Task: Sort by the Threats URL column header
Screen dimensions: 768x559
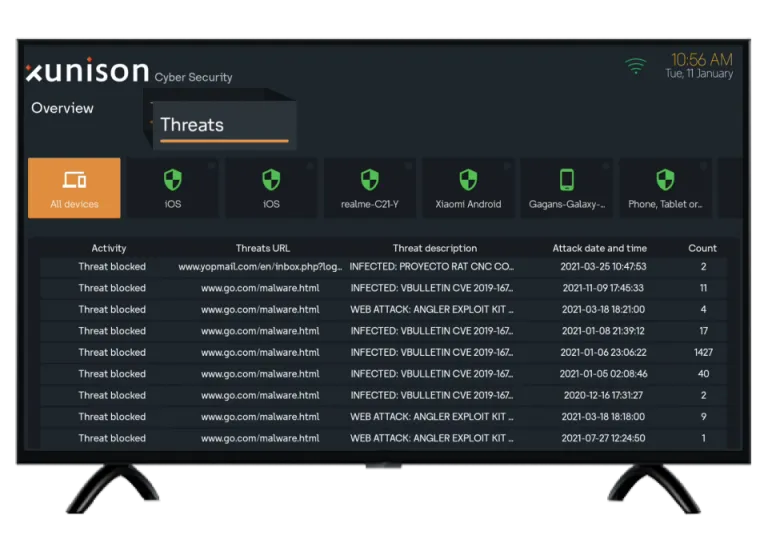Action: (x=263, y=248)
